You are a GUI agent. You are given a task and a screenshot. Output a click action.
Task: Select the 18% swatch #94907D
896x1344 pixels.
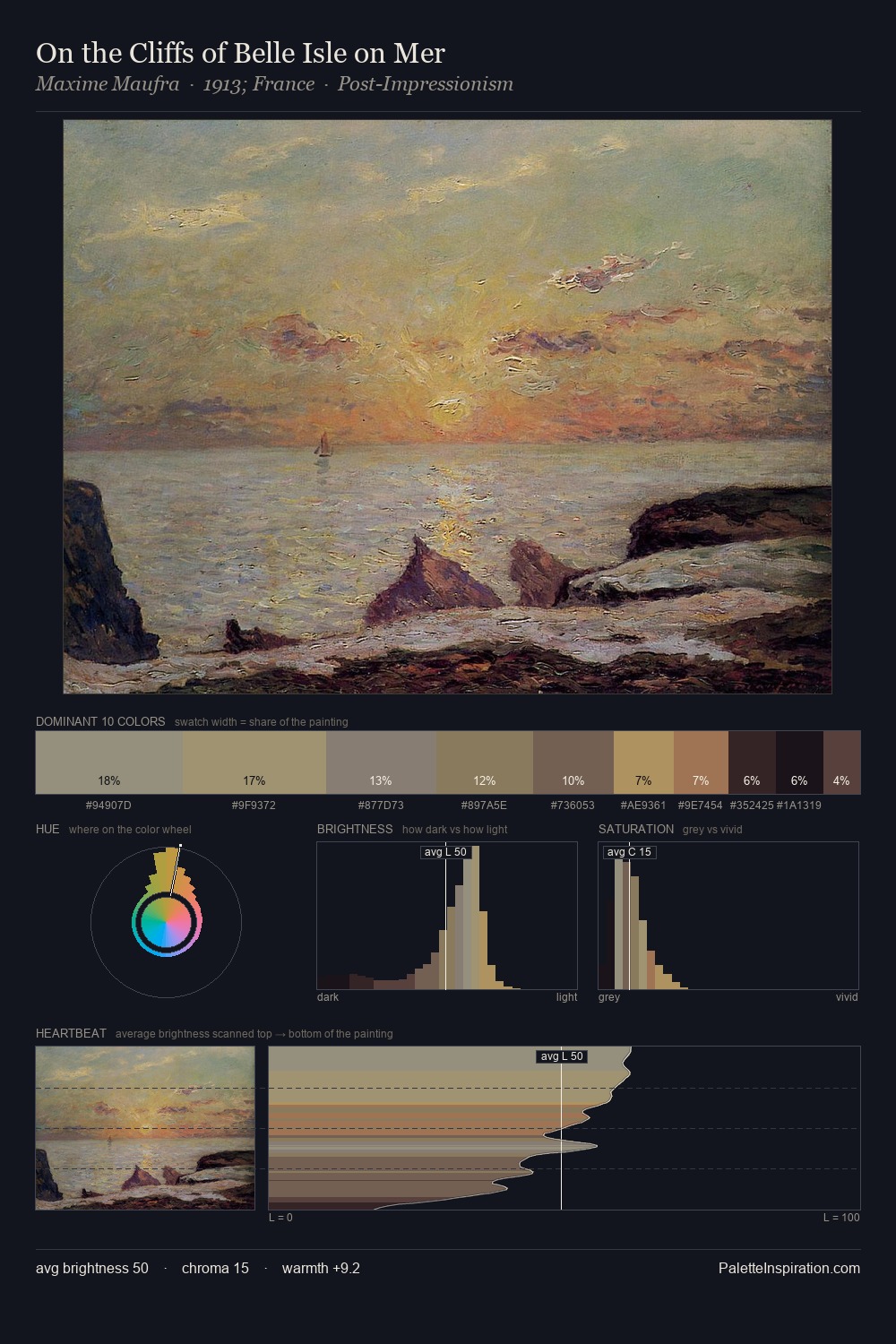(x=109, y=762)
